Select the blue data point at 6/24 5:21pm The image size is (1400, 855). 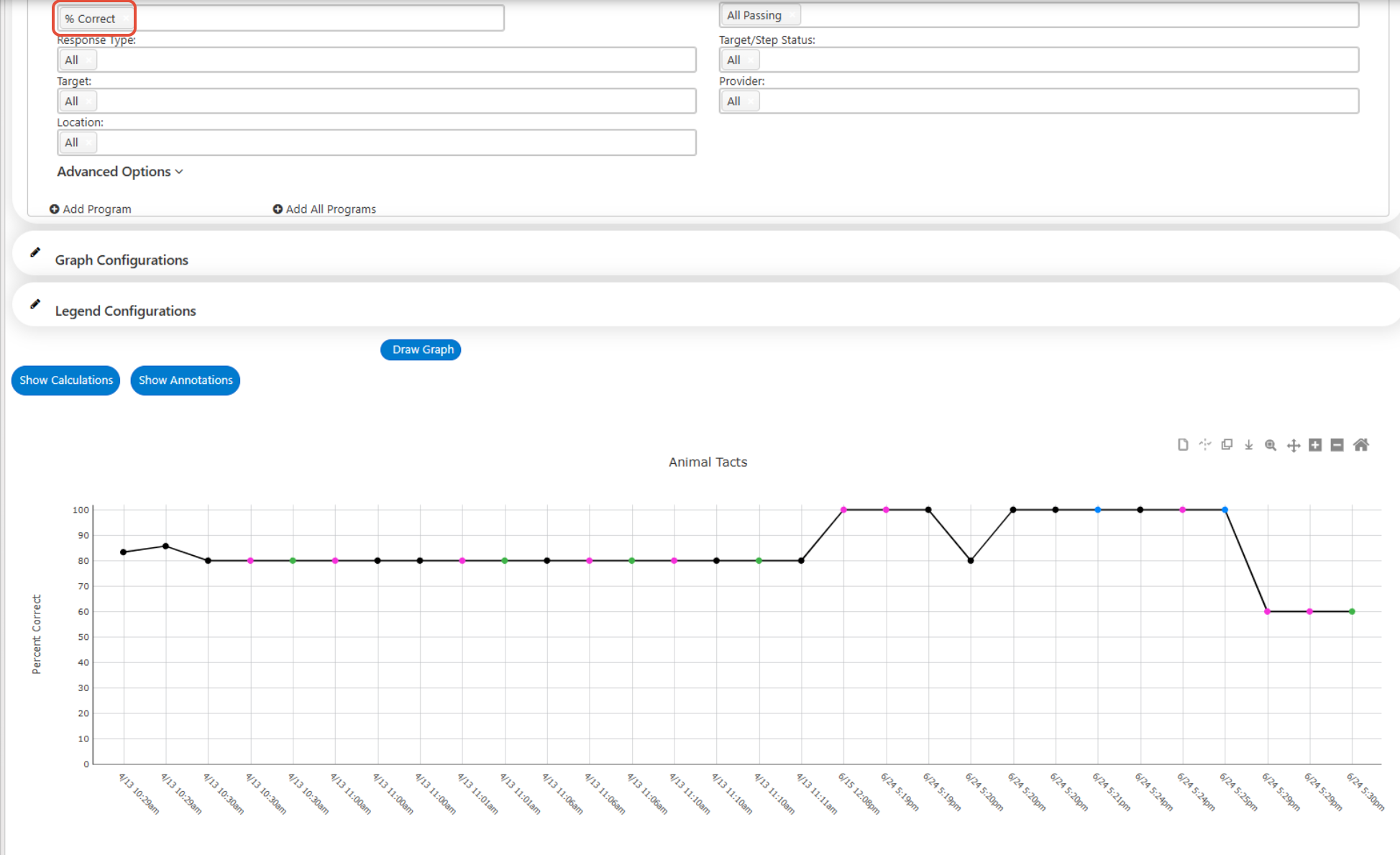click(x=1098, y=510)
